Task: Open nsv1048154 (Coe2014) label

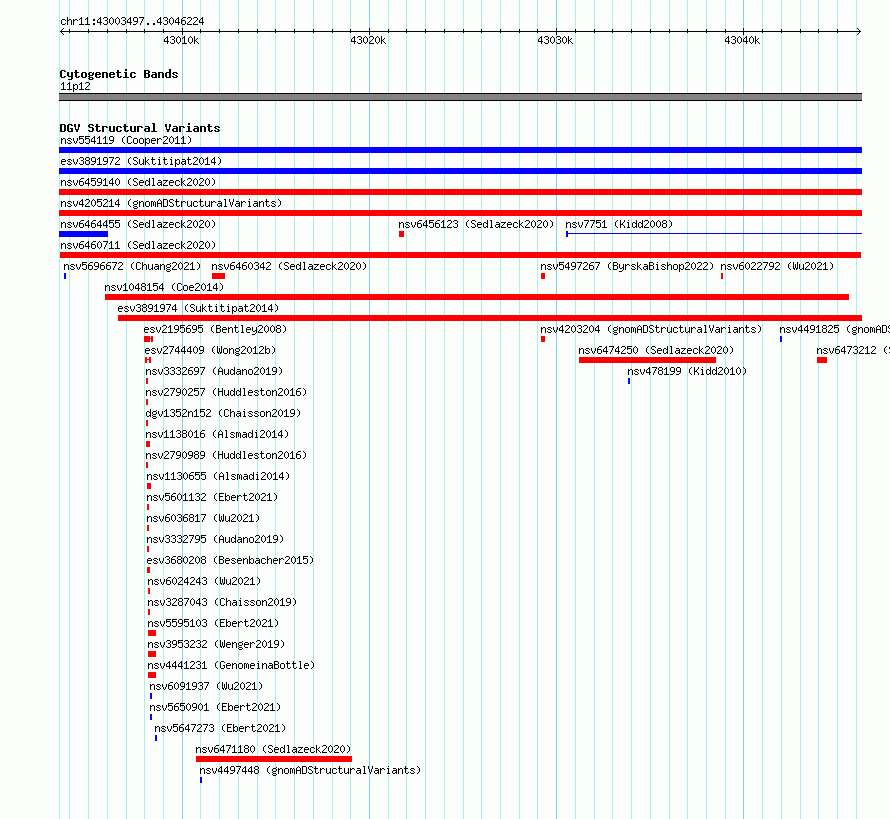Action: coord(164,287)
